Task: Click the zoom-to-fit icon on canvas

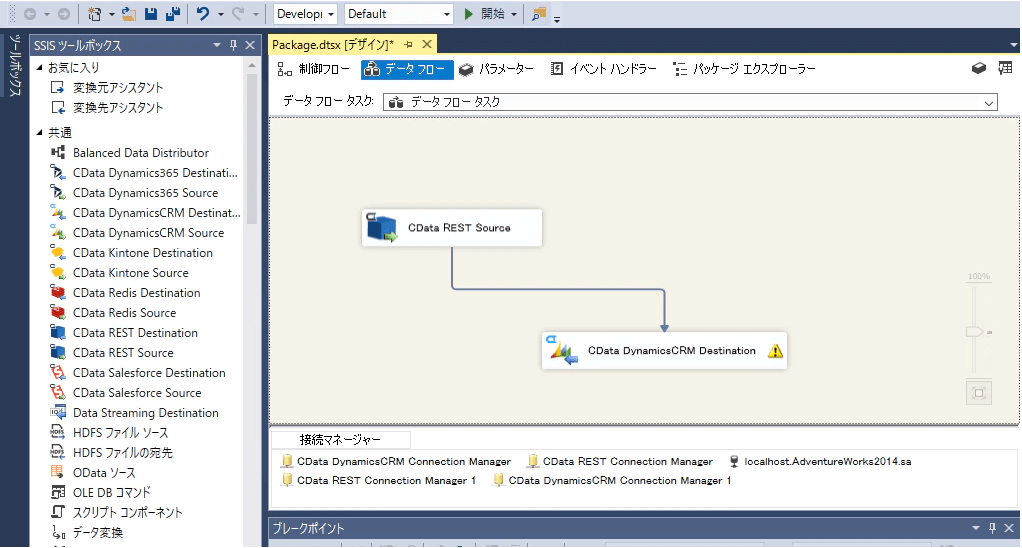Action: click(978, 393)
